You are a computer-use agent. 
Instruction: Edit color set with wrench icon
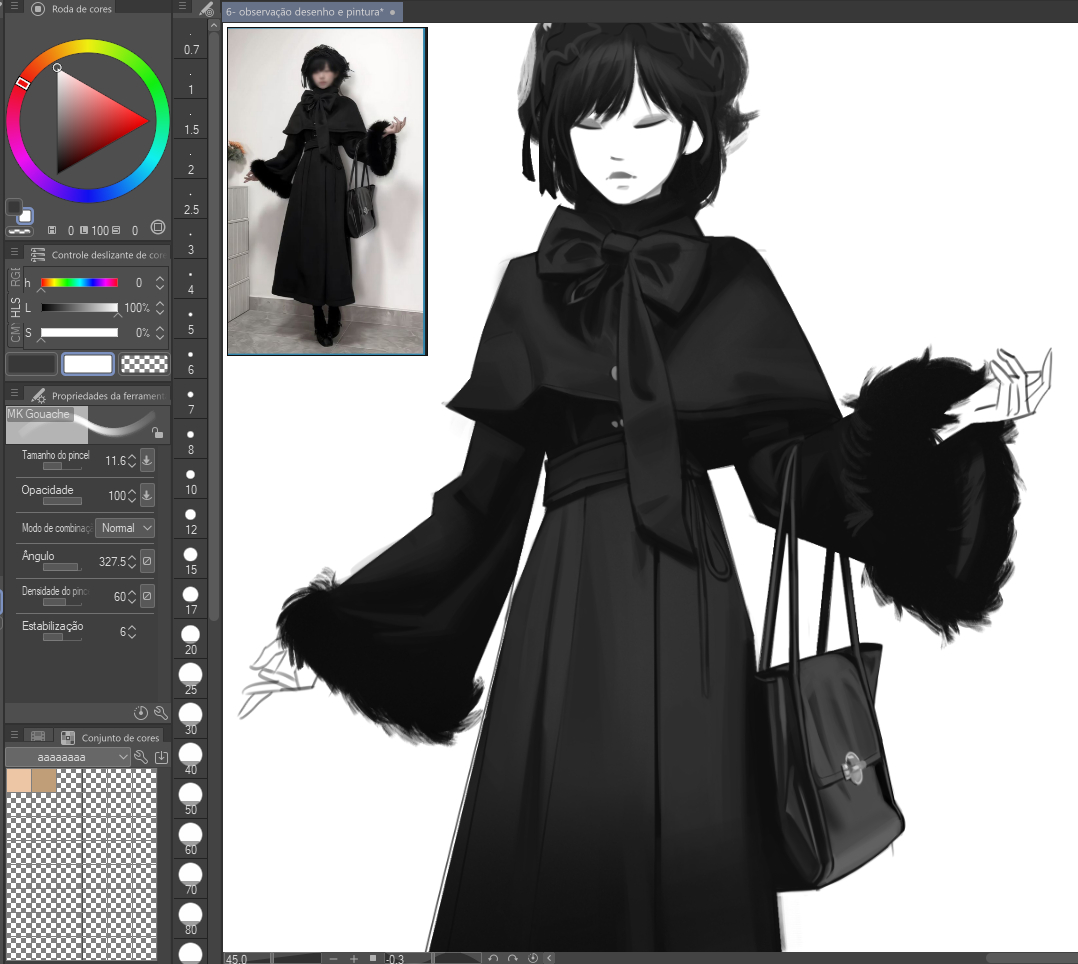click(x=141, y=757)
